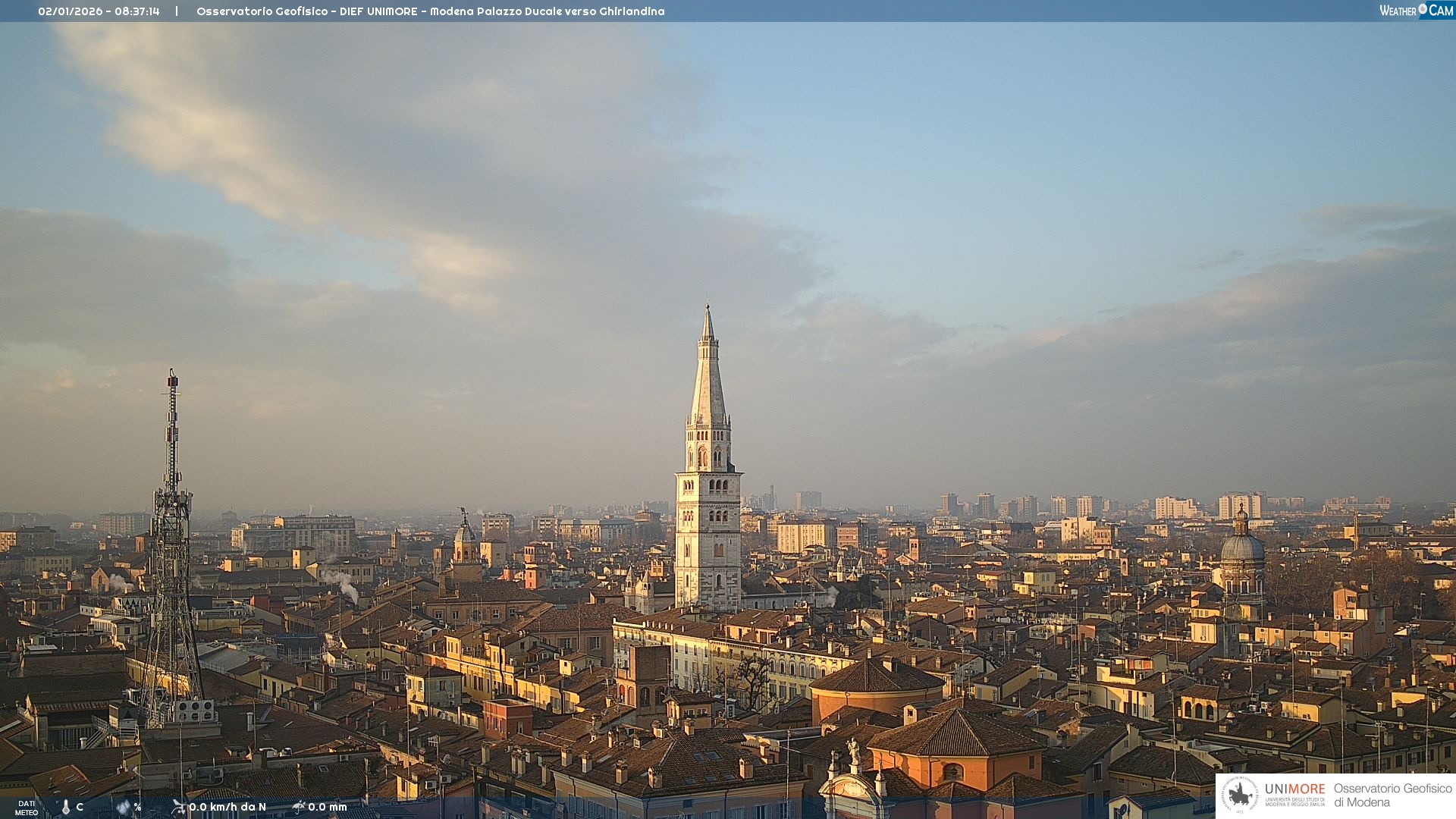Click the temperature C unit label
Image resolution: width=1456 pixels, height=819 pixels.
(80, 807)
